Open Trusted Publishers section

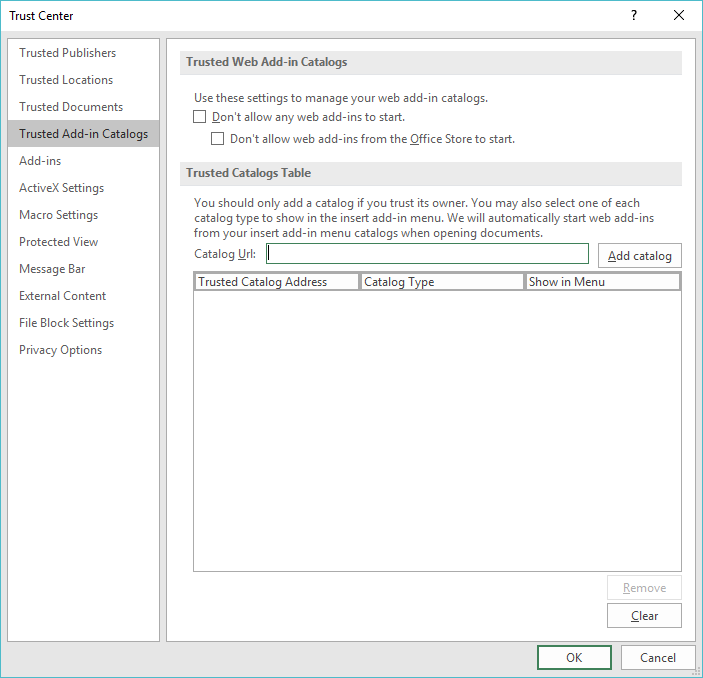67,53
